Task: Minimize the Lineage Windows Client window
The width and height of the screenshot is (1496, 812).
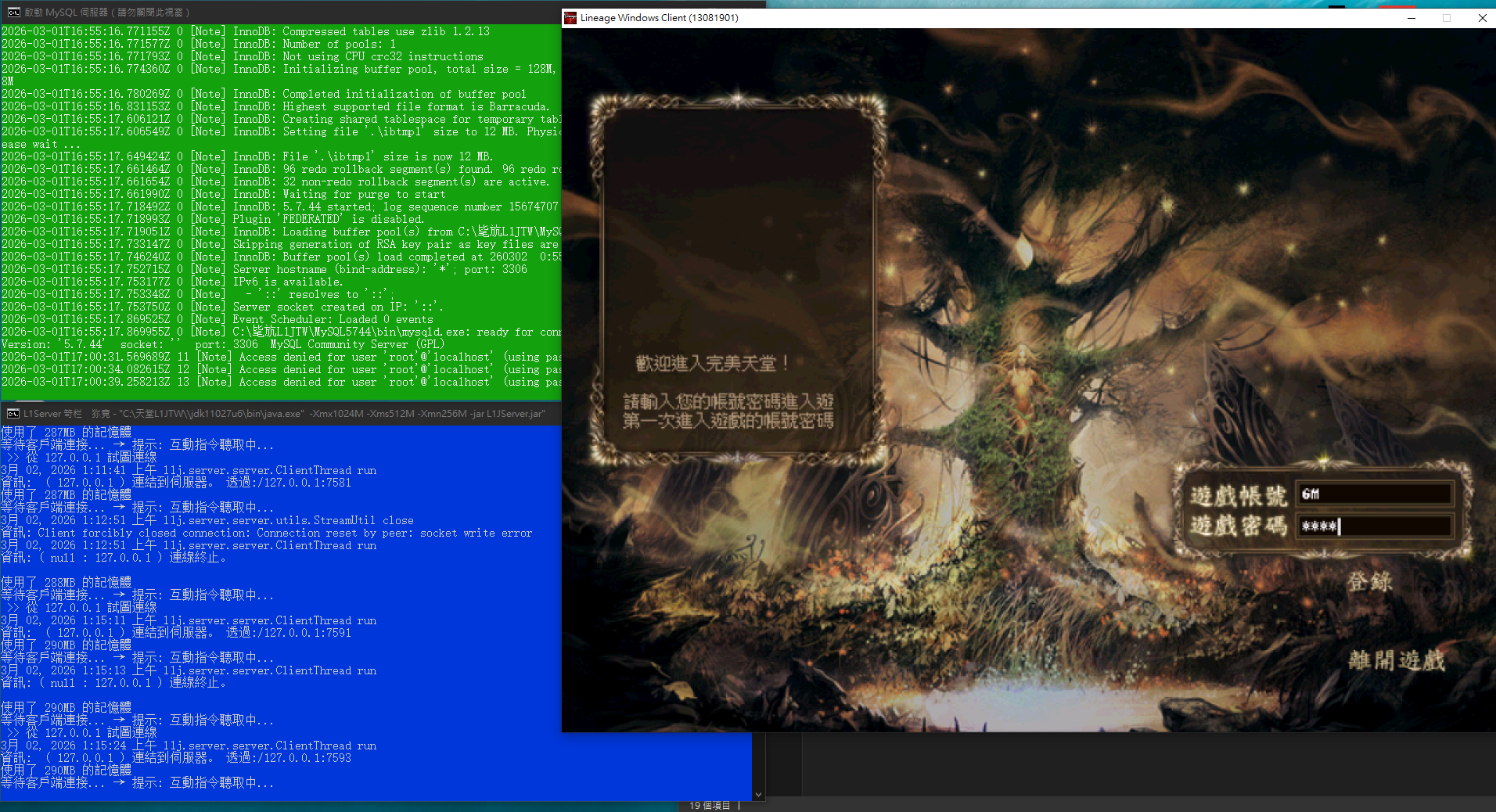Action: pyautogui.click(x=1411, y=18)
